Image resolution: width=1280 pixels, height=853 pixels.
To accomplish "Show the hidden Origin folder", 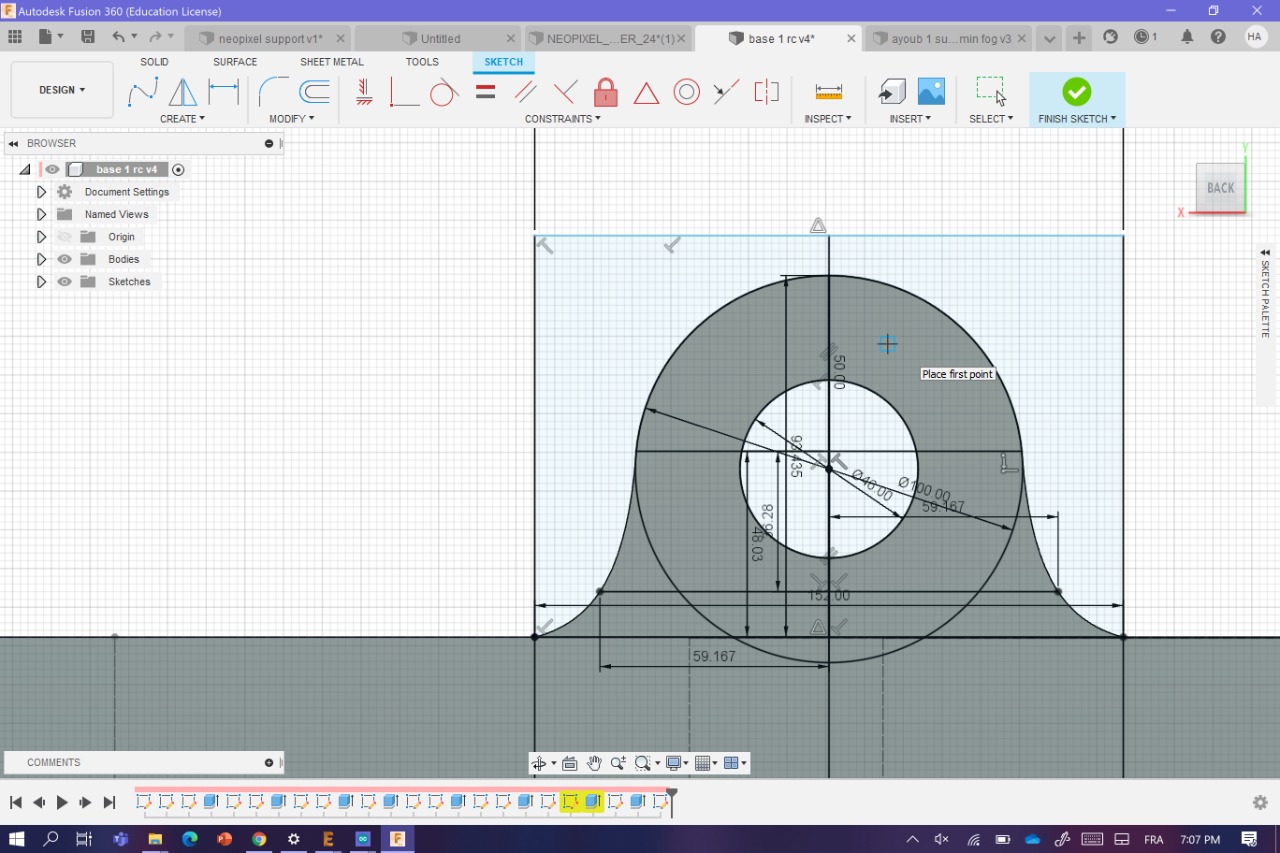I will tap(65, 237).
